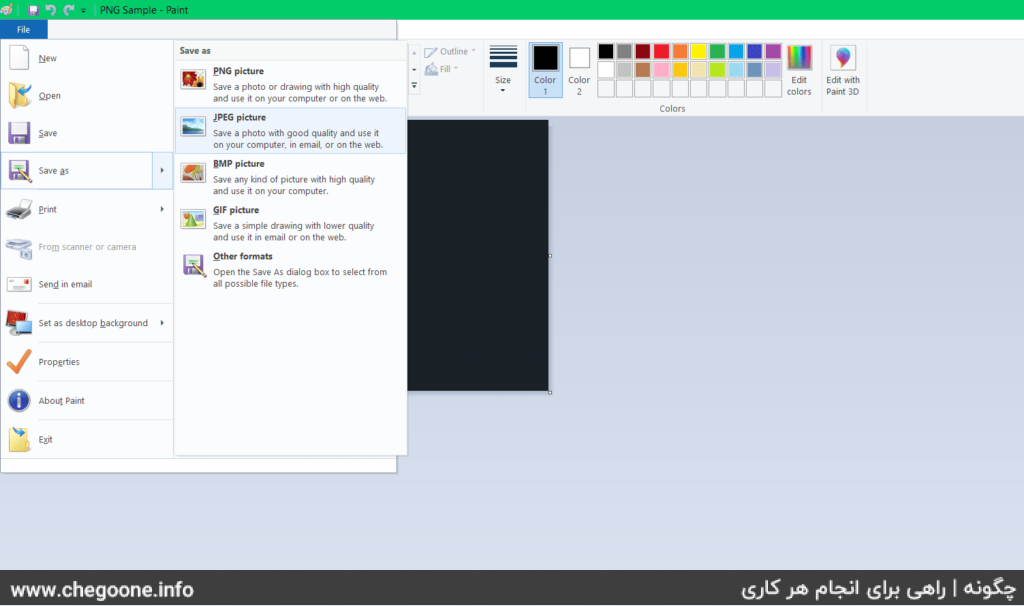
Task: Expand the Set as desktop background submenu arrow
Action: click(x=162, y=323)
